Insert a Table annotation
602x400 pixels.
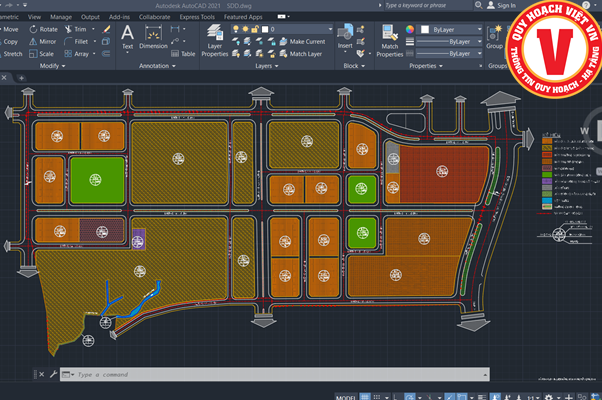[183, 54]
